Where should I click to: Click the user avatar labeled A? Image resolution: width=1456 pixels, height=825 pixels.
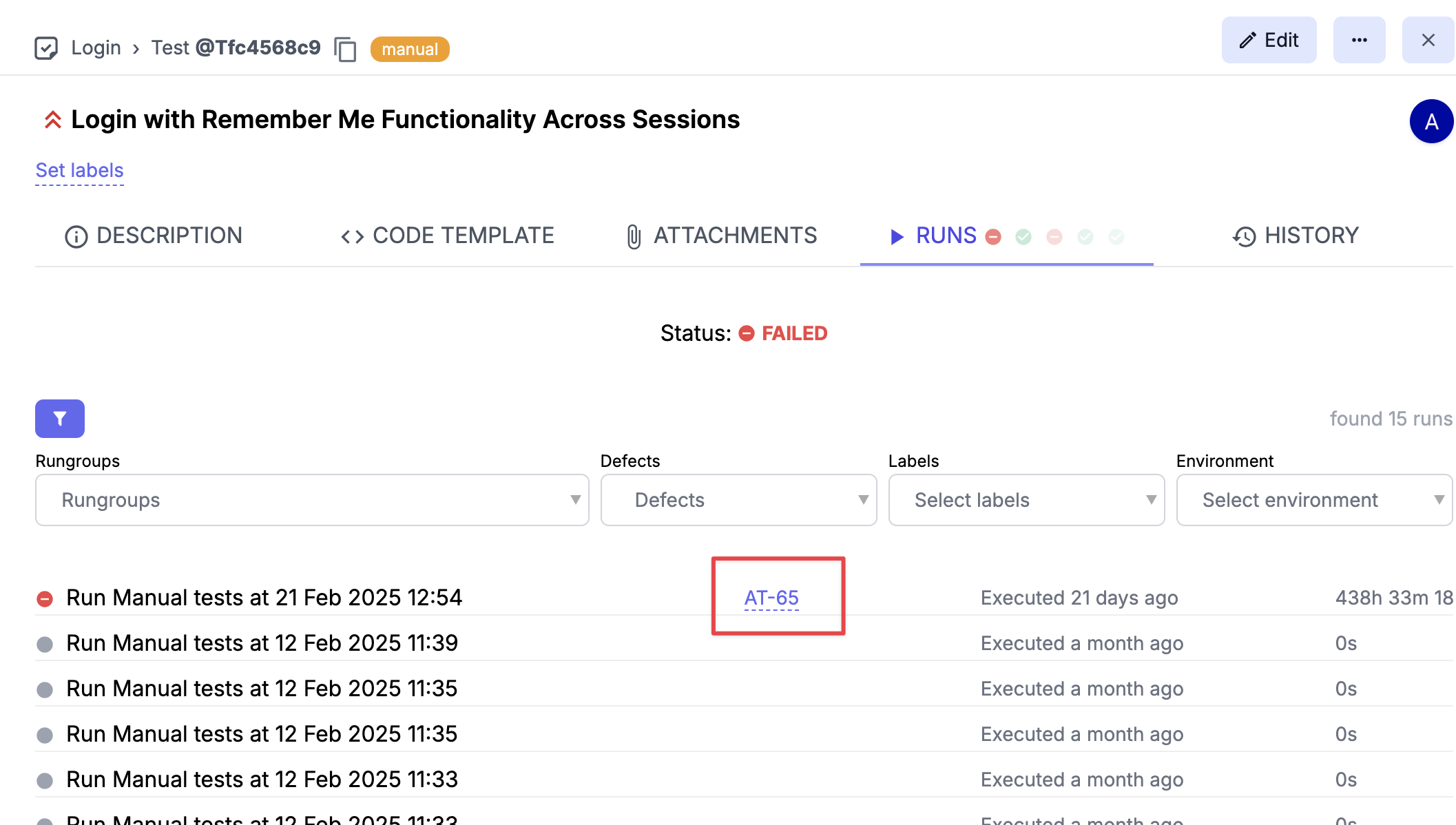[1431, 121]
